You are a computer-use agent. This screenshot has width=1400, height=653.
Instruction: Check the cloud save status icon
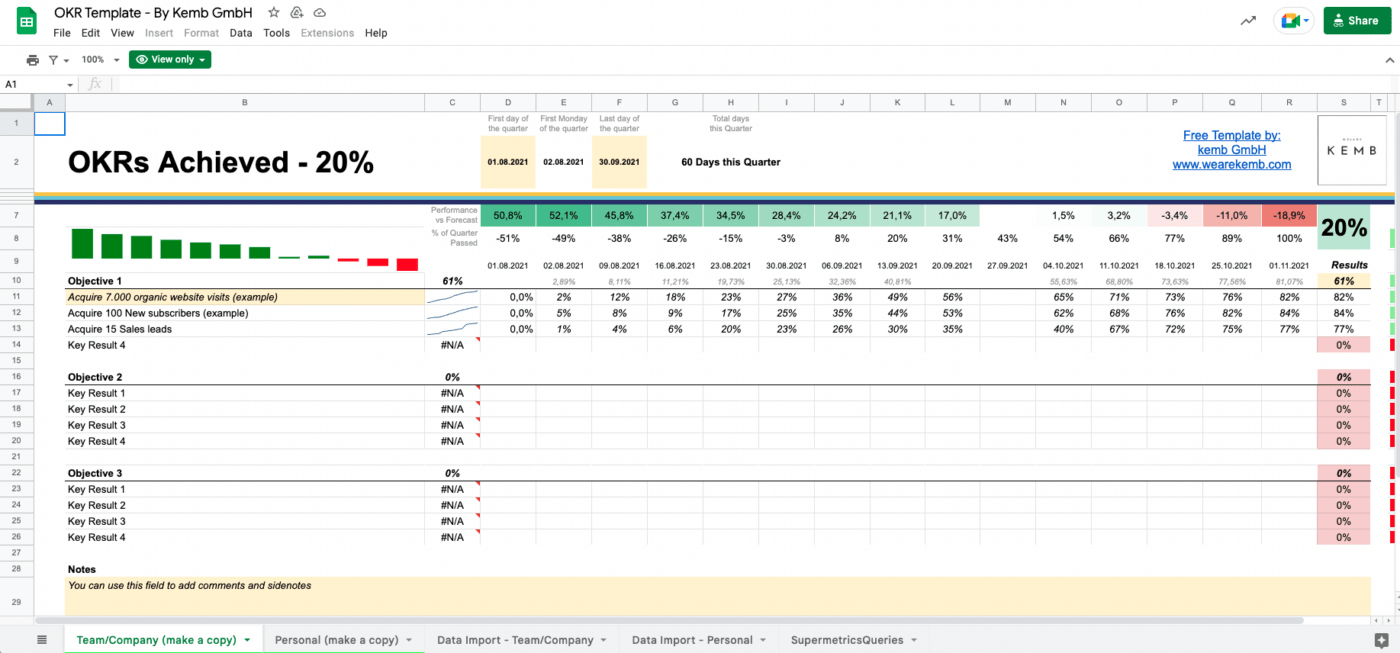click(x=319, y=13)
